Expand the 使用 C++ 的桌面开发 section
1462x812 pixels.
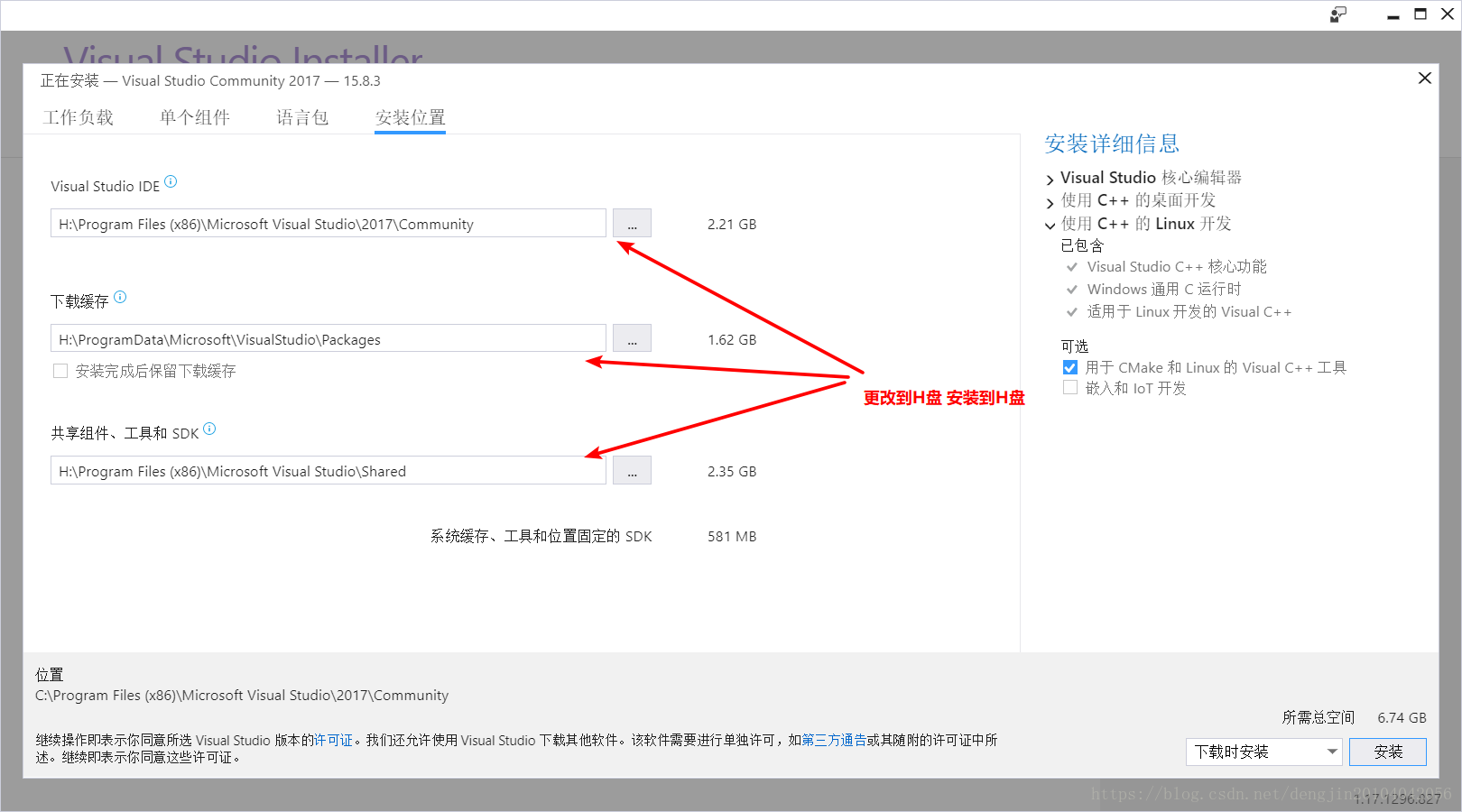1050,202
